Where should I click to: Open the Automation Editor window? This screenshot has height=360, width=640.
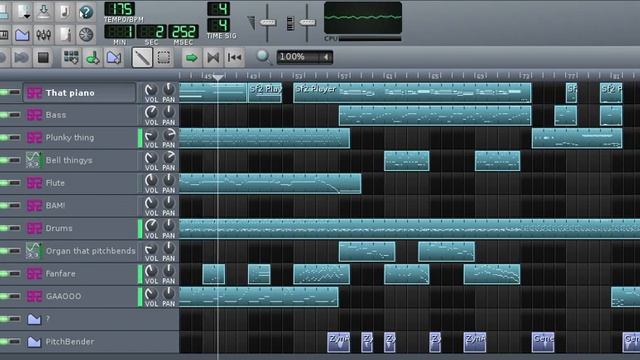click(x=22, y=35)
